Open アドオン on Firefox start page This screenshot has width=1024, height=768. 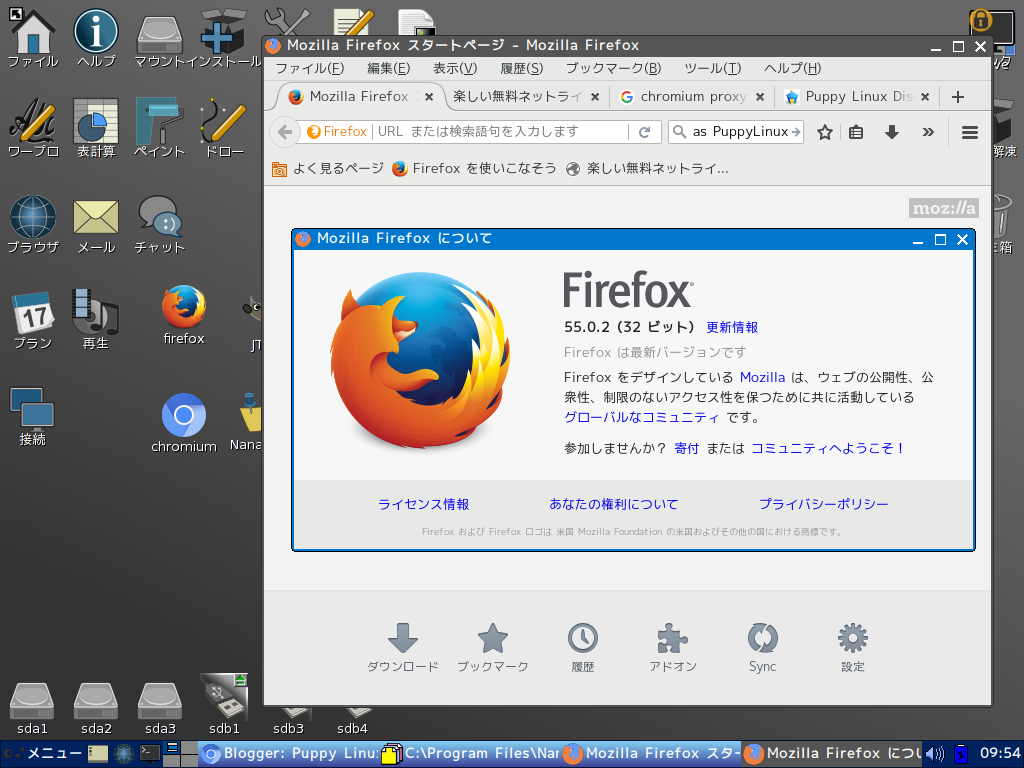[673, 648]
